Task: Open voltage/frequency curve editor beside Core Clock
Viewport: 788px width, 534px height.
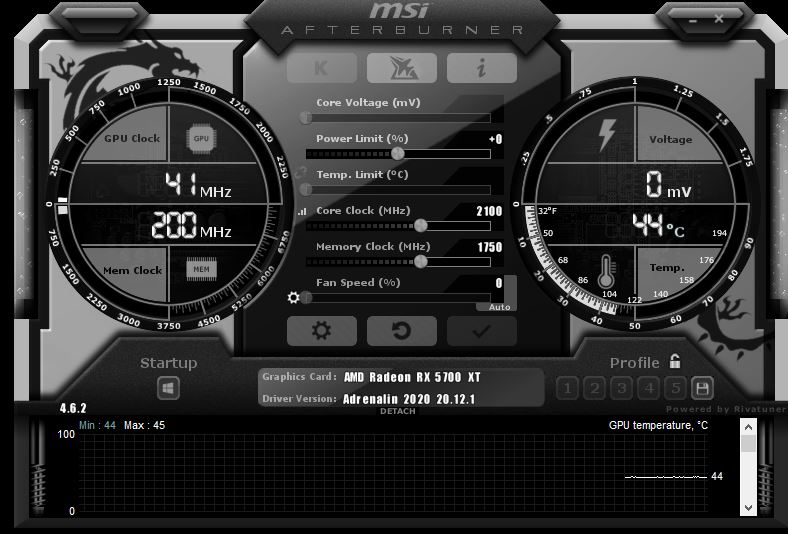Action: tap(303, 212)
